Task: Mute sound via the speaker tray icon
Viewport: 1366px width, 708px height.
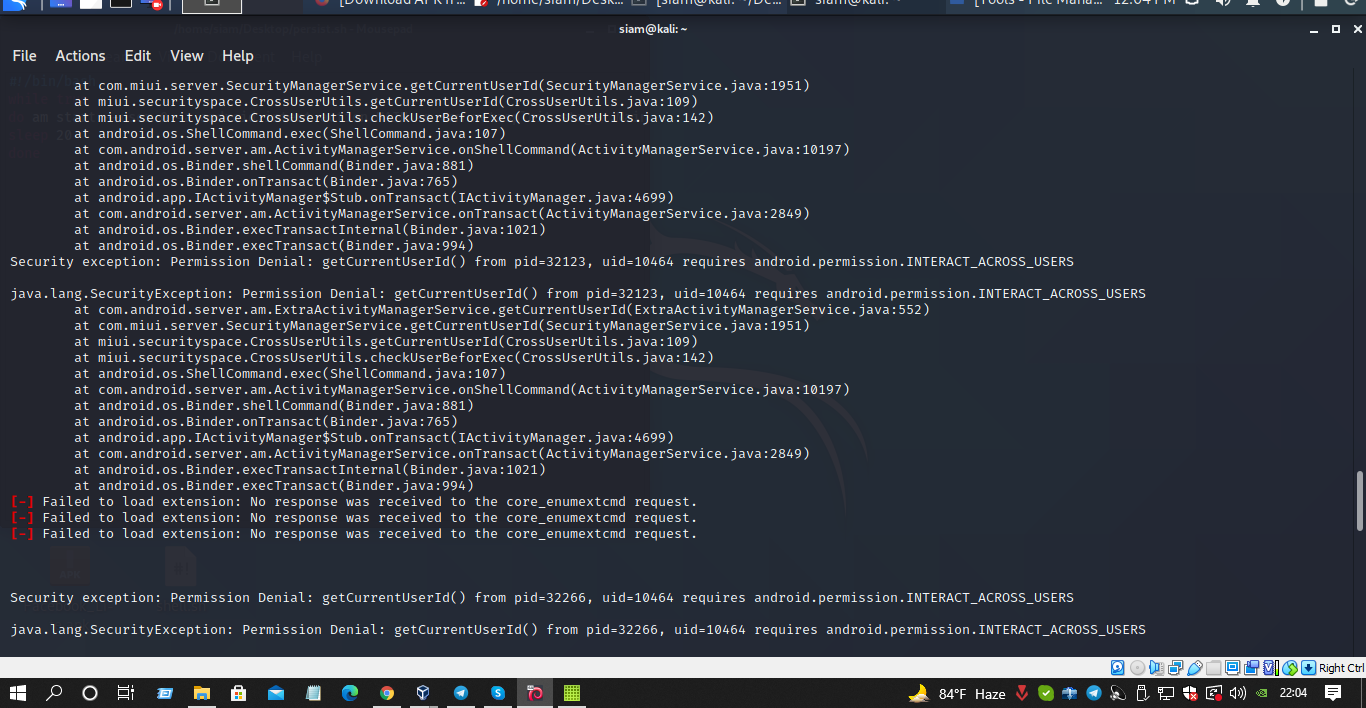Action: (x=1236, y=694)
